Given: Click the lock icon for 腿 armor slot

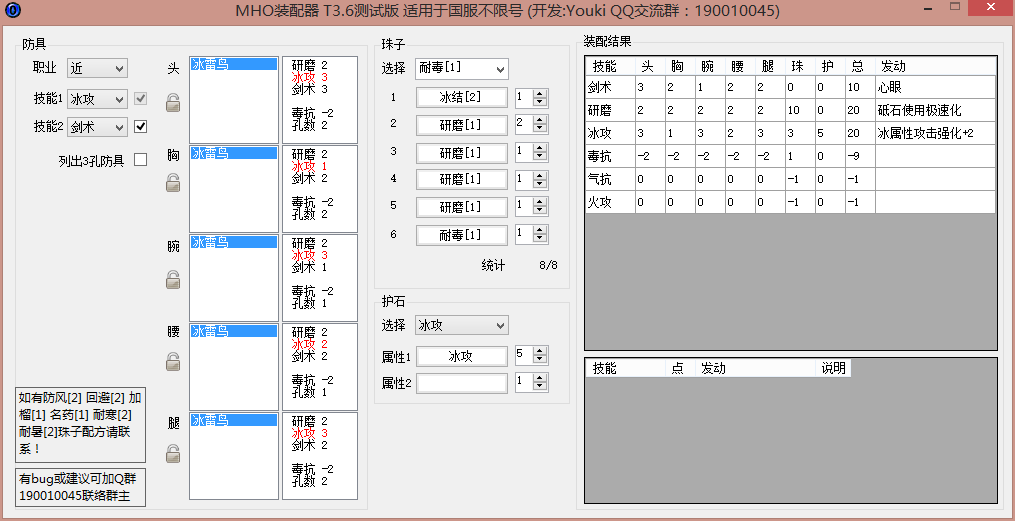Looking at the screenshot, I should [x=173, y=454].
